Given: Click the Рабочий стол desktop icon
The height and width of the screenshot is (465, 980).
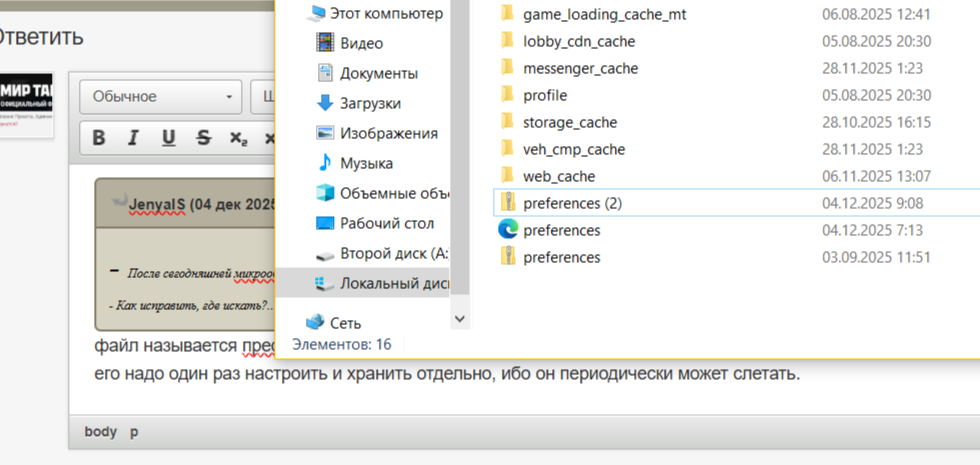Looking at the screenshot, I should point(325,223).
